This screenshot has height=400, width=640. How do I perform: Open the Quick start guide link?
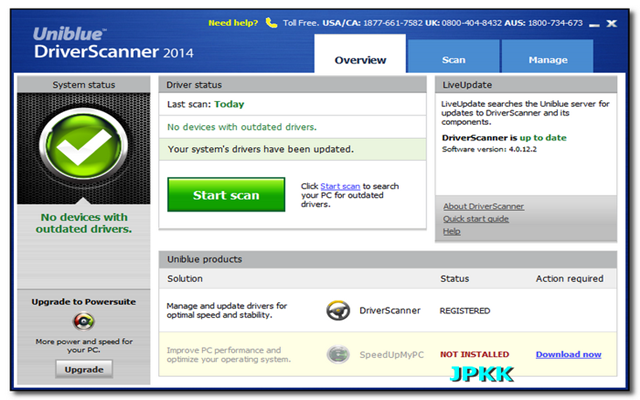tap(476, 219)
